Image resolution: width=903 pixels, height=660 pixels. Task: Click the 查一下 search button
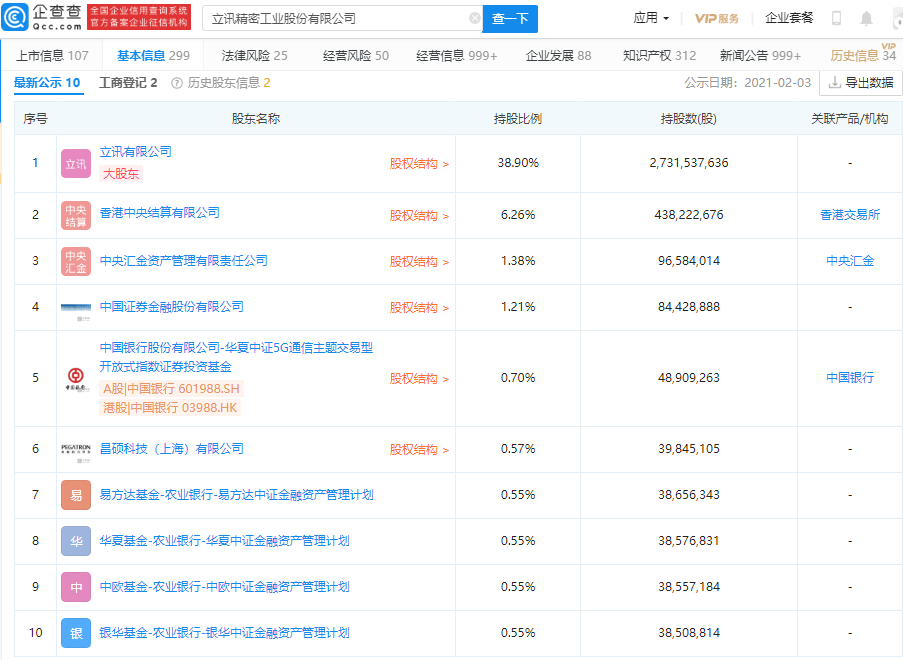(510, 19)
